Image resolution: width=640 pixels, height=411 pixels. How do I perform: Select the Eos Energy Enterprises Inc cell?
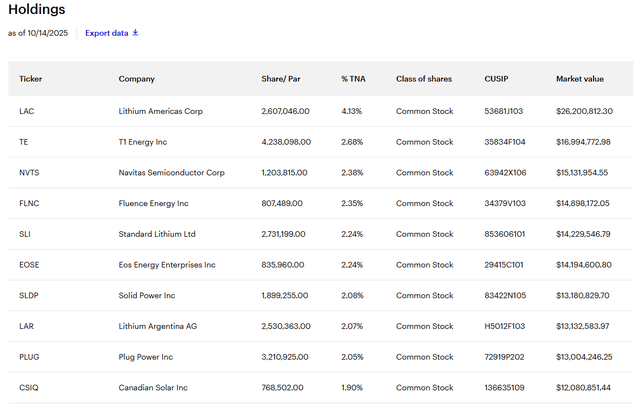click(x=167, y=265)
